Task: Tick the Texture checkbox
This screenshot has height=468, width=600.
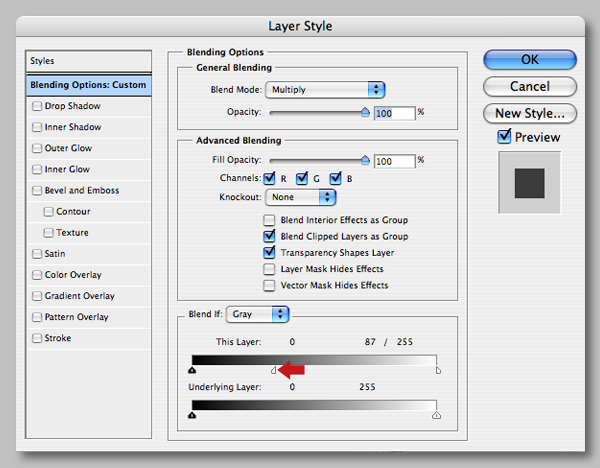Action: [48, 233]
